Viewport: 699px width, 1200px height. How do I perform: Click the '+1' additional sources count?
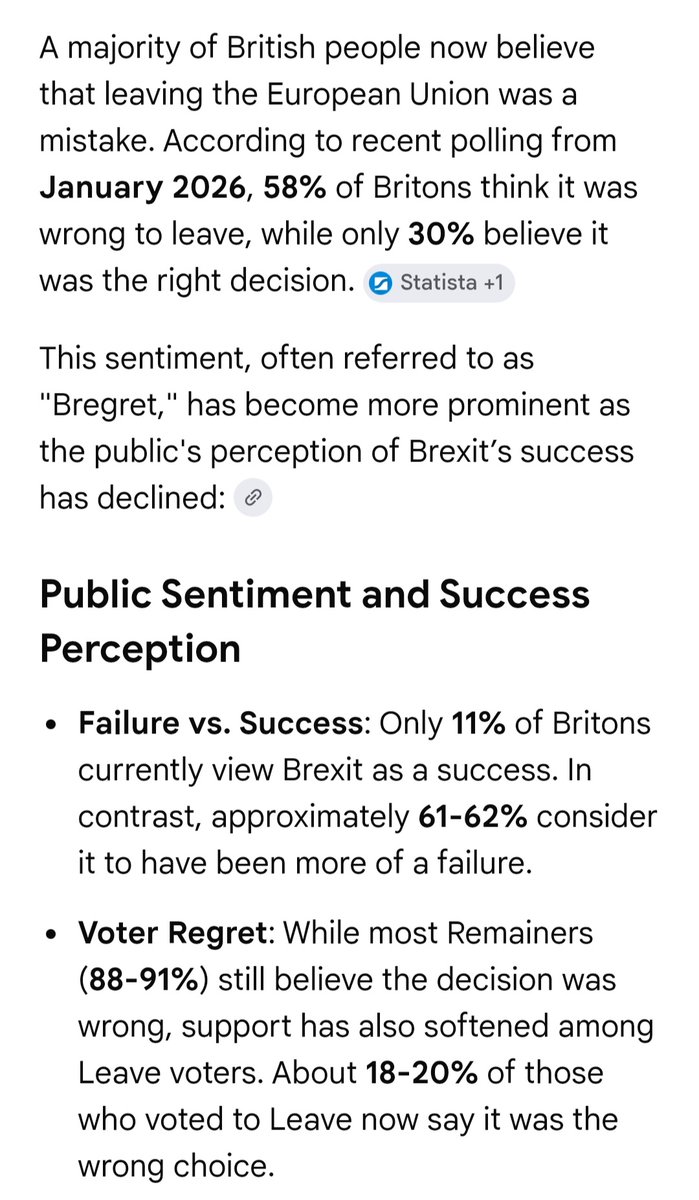click(493, 283)
